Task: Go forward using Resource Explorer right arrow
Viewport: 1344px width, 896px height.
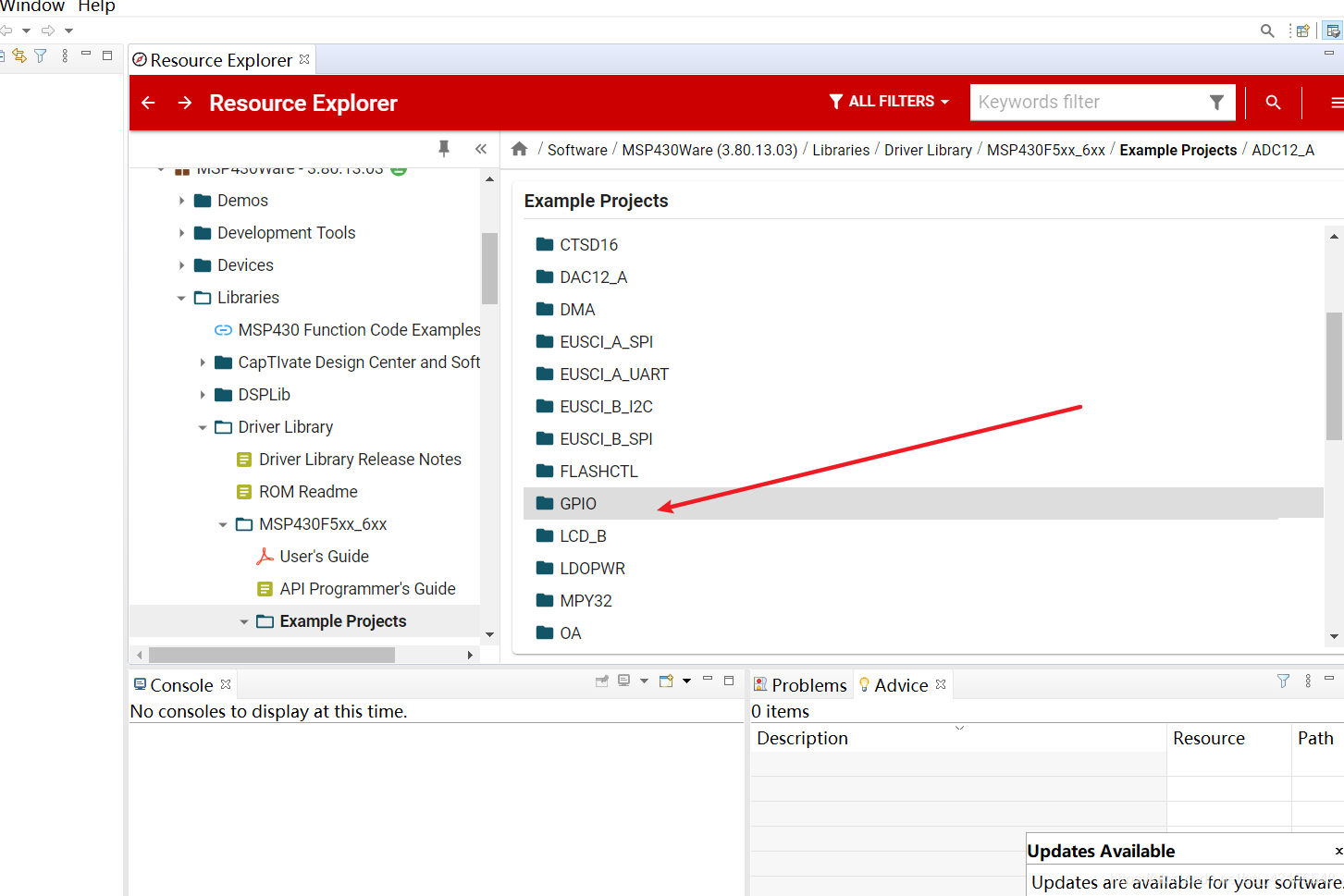Action: [185, 103]
